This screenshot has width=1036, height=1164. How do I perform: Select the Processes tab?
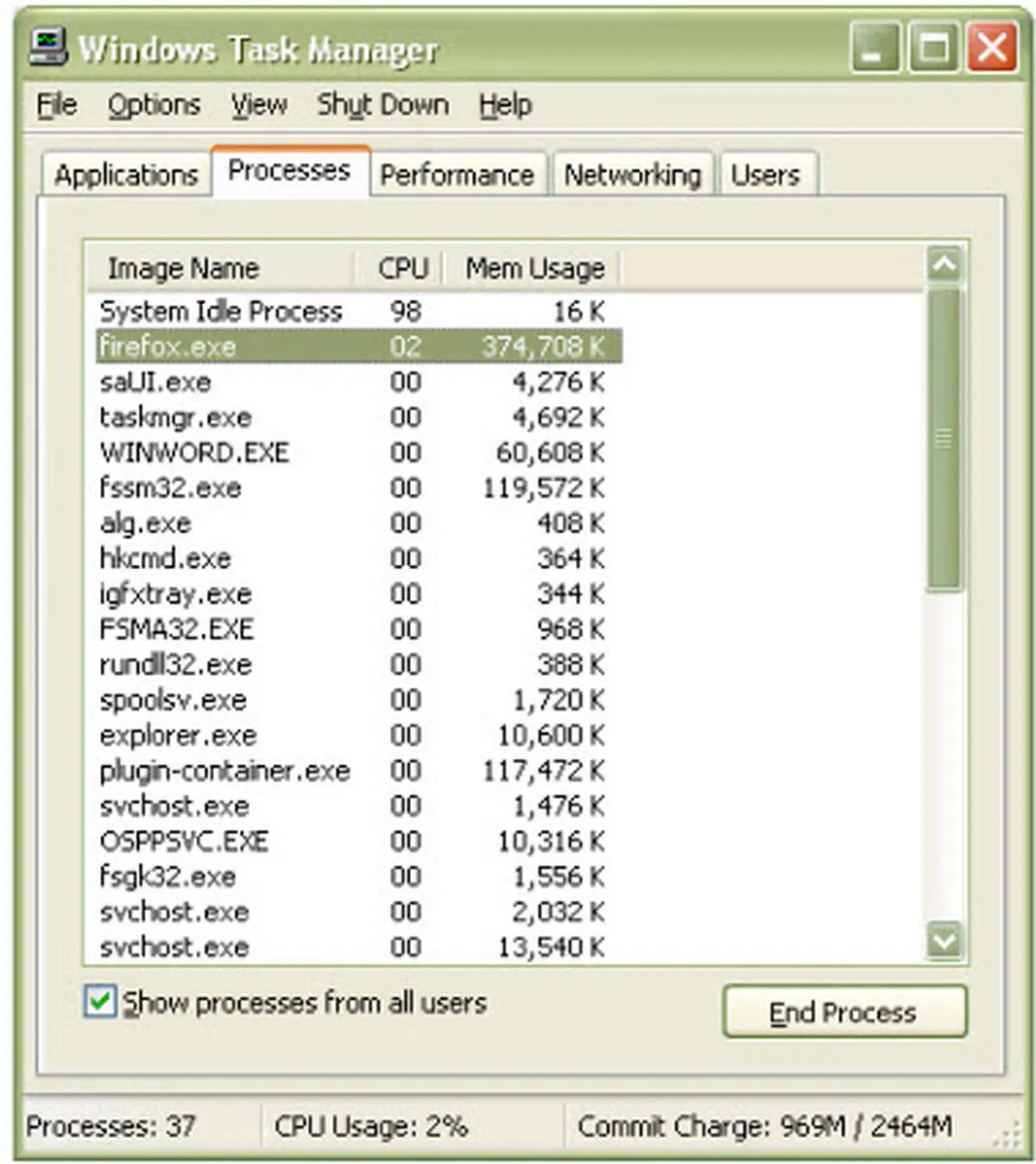[x=290, y=171]
